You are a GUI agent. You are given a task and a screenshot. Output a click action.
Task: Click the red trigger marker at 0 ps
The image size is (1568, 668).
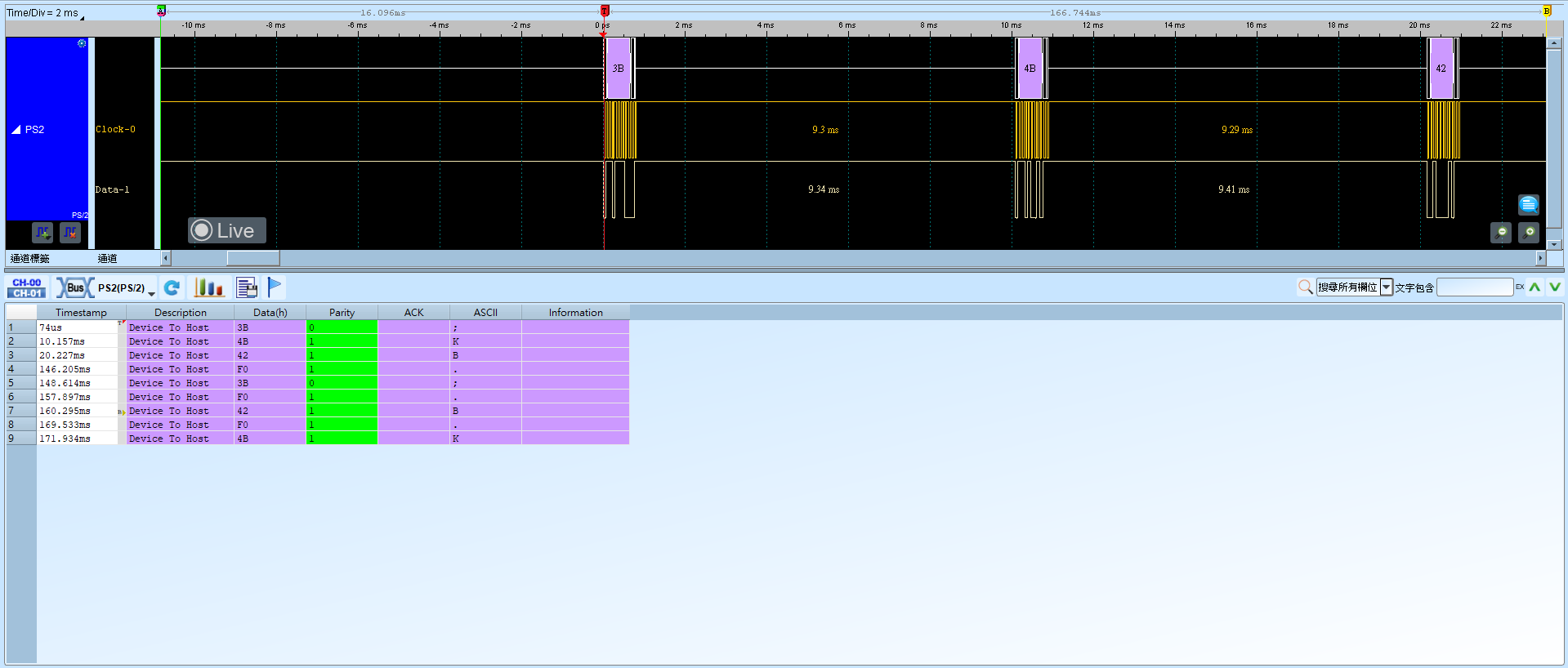605,11
